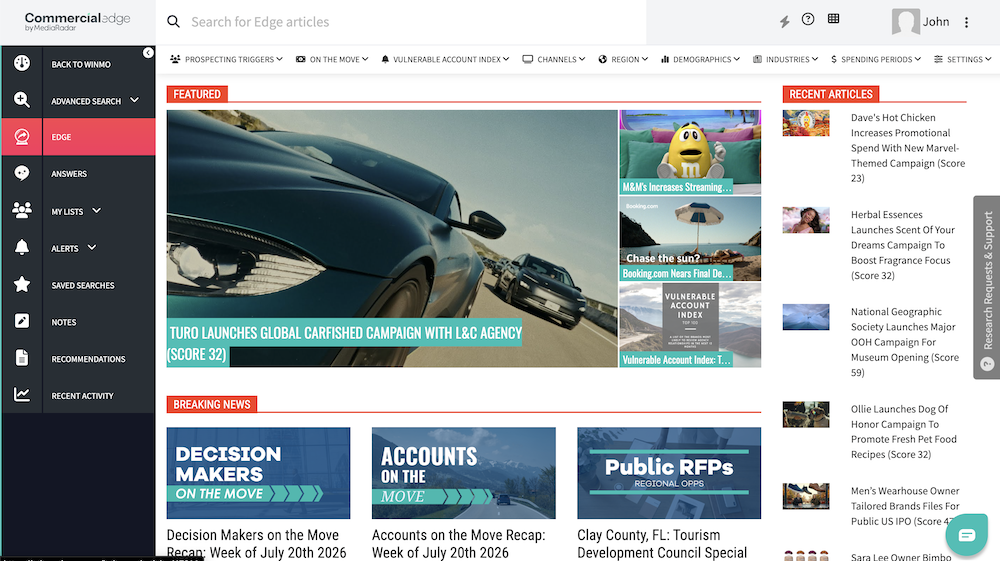1000x561 pixels.
Task: Open the Demographics dropdown
Action: click(x=700, y=59)
